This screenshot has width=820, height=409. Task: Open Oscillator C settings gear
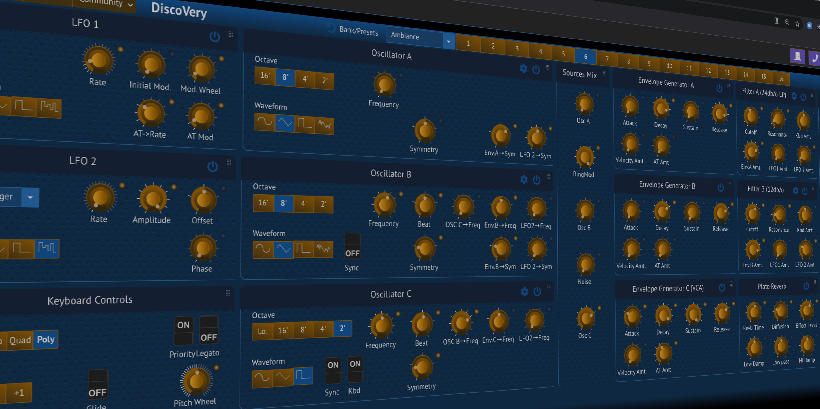coord(525,291)
